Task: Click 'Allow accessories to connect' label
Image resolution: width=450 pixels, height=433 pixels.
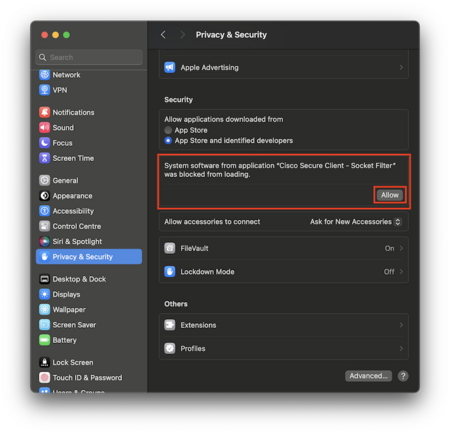Action: 212,222
